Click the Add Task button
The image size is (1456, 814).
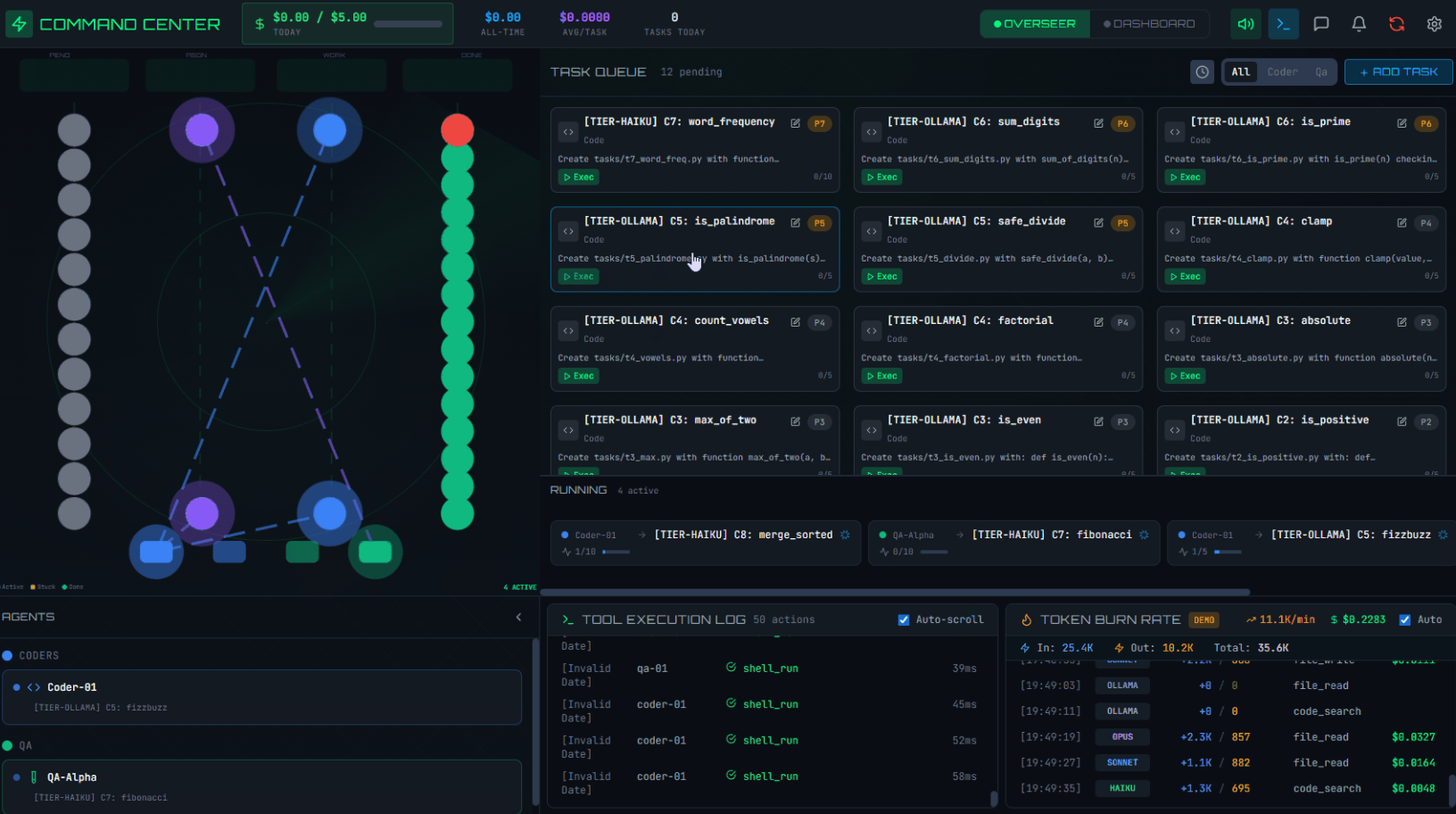(x=1398, y=72)
